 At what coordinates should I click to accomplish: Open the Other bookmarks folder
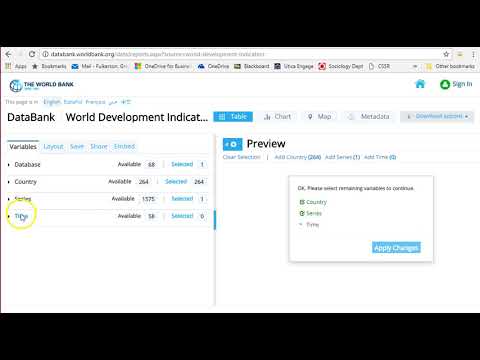coord(451,66)
